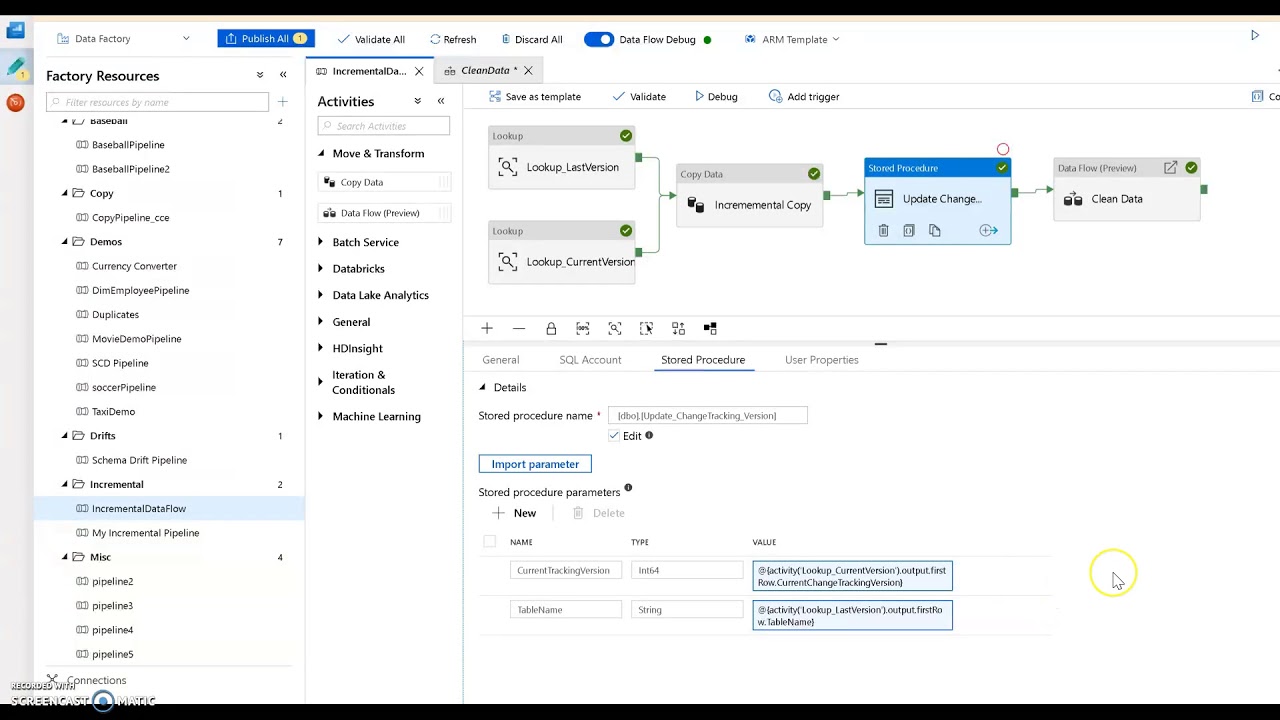Delete the Update Change stored procedure activity
The height and width of the screenshot is (720, 1280).
point(883,231)
